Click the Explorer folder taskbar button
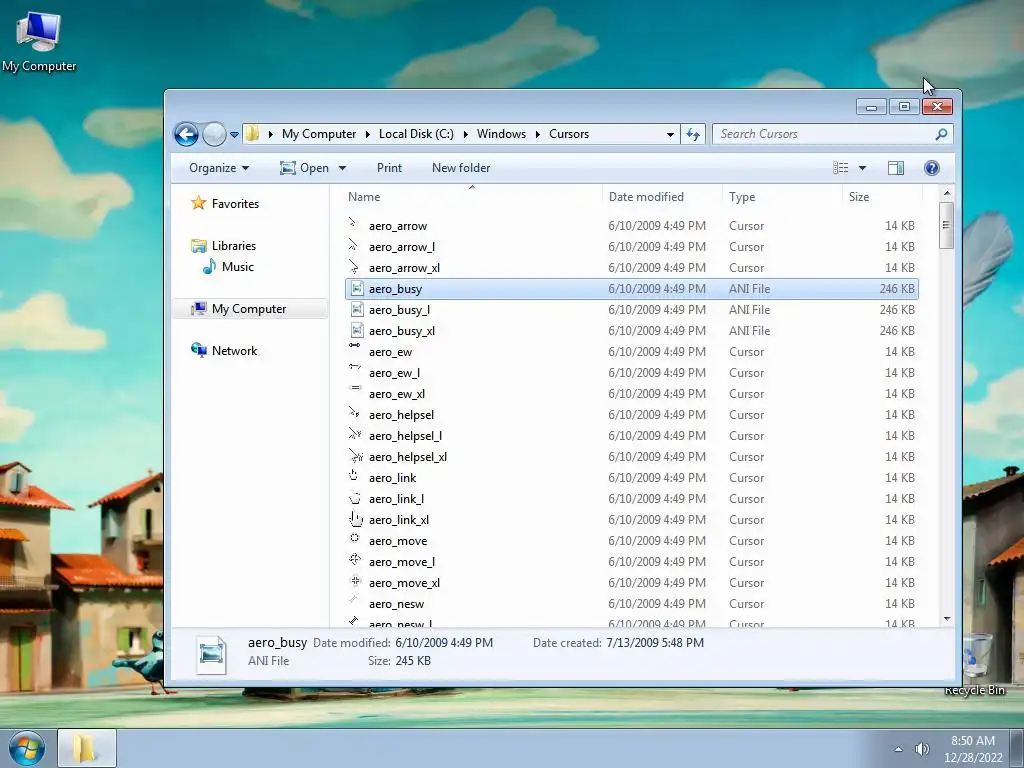The width and height of the screenshot is (1024, 768). (x=87, y=748)
